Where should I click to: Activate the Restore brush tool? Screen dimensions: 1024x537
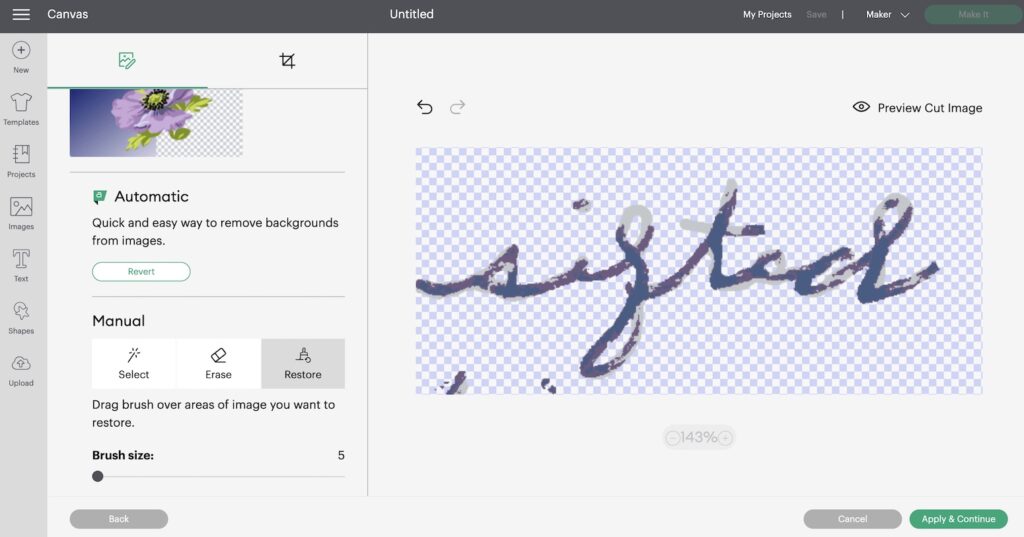(x=303, y=363)
